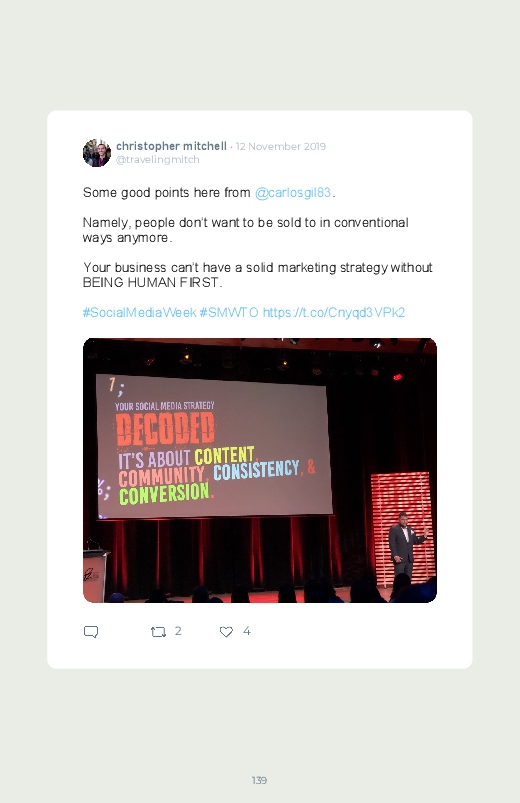Click the @travelingmitch handle
This screenshot has height=803, width=520.
158,160
